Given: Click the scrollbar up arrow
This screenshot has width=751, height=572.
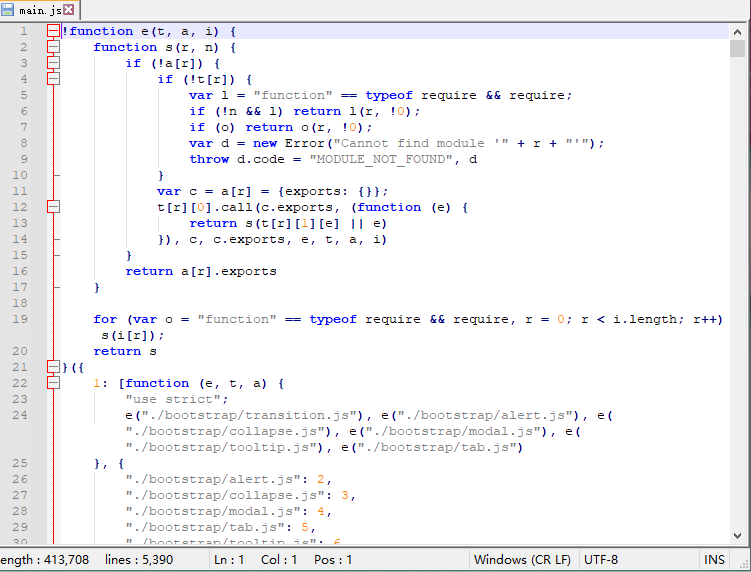Looking at the screenshot, I should coord(737,32).
